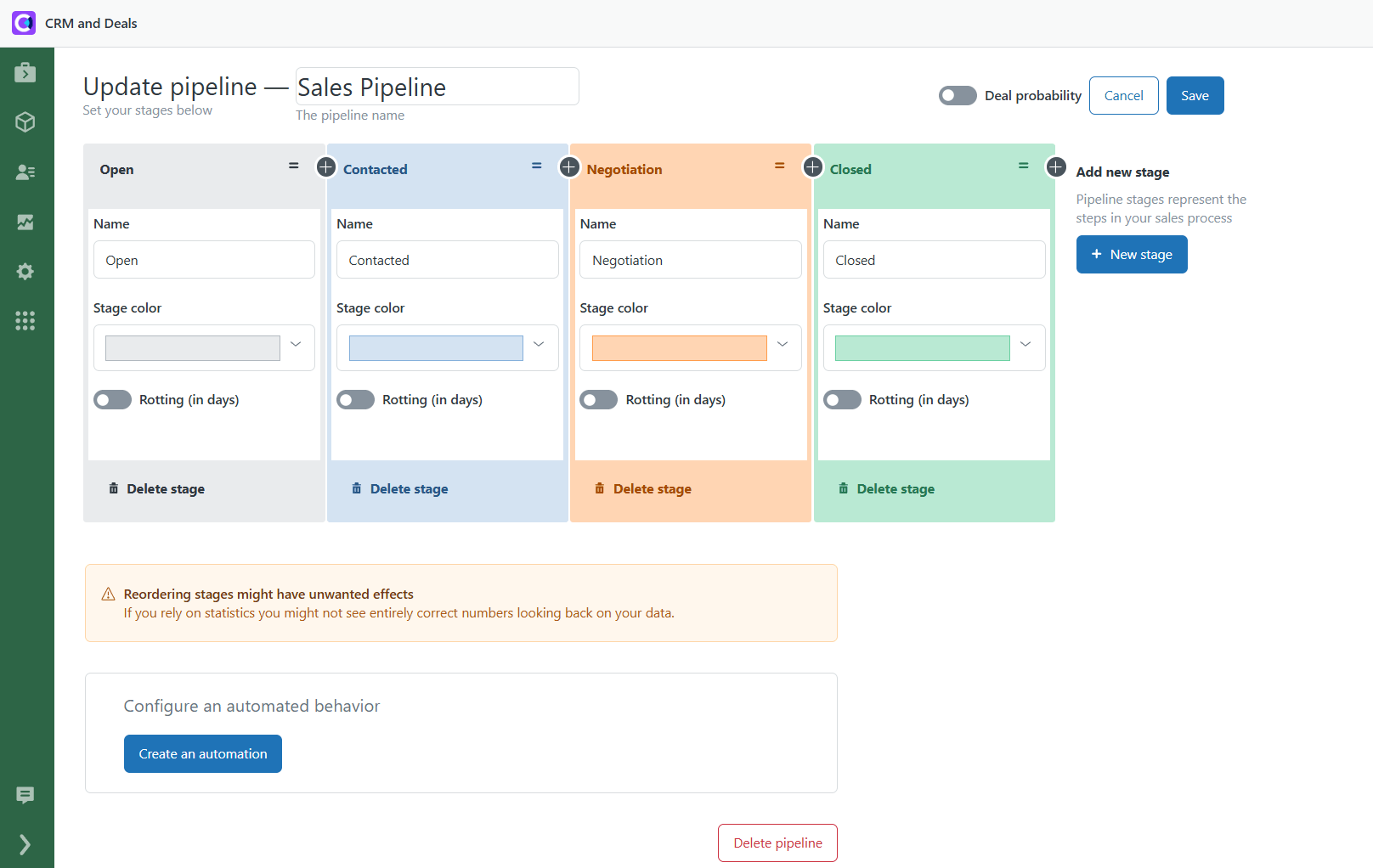Open the Contacts icon in the sidebar

pyautogui.click(x=25, y=171)
